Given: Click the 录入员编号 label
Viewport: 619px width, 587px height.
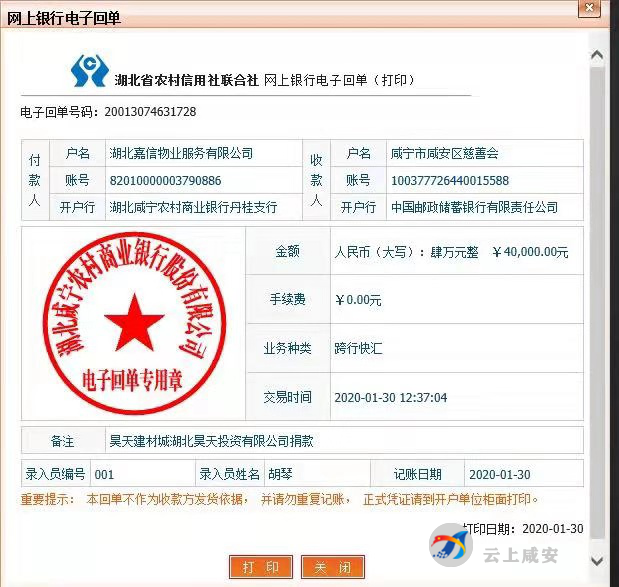Looking at the screenshot, I should (x=55, y=474).
